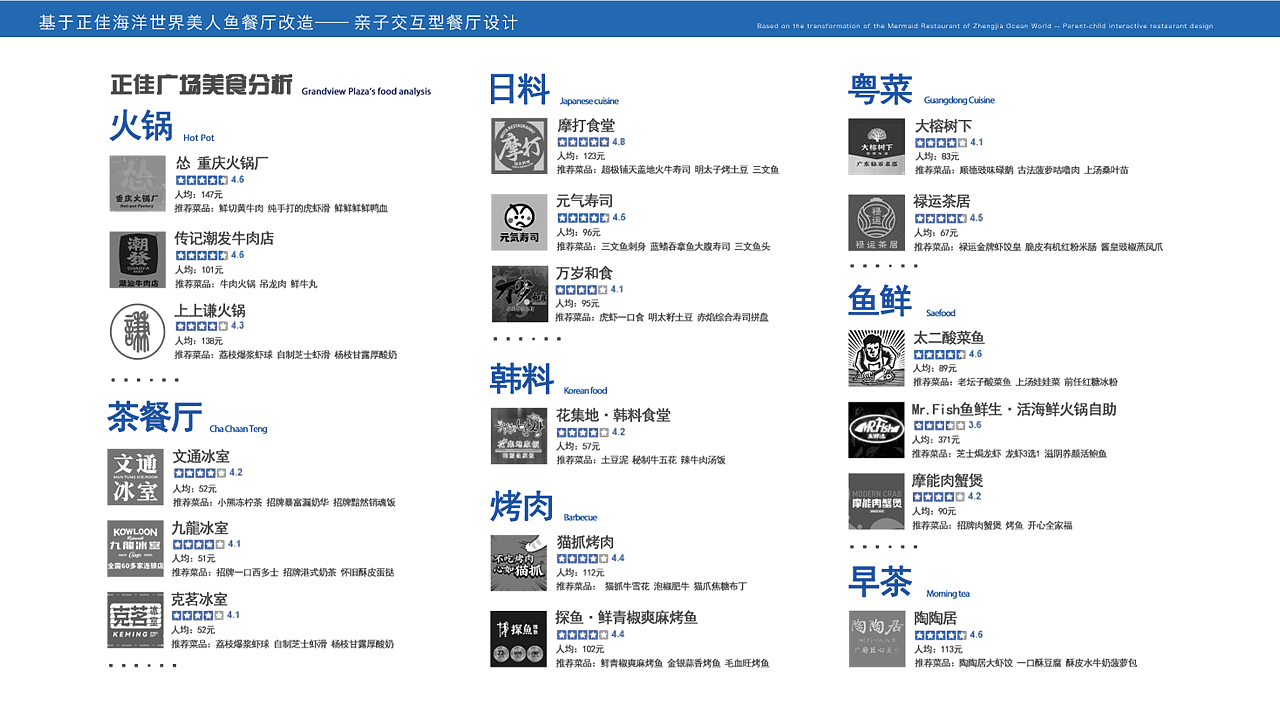The width and height of the screenshot is (1280, 720).
Task: Click the restaurant name 传记潮发牛肉店
Action: coord(224,238)
